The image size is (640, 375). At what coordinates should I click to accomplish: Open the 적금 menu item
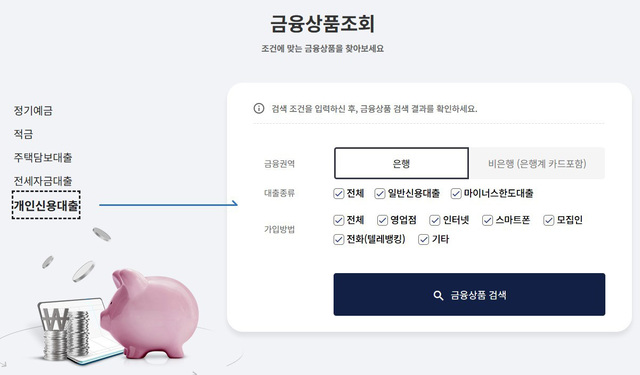pyautogui.click(x=23, y=134)
